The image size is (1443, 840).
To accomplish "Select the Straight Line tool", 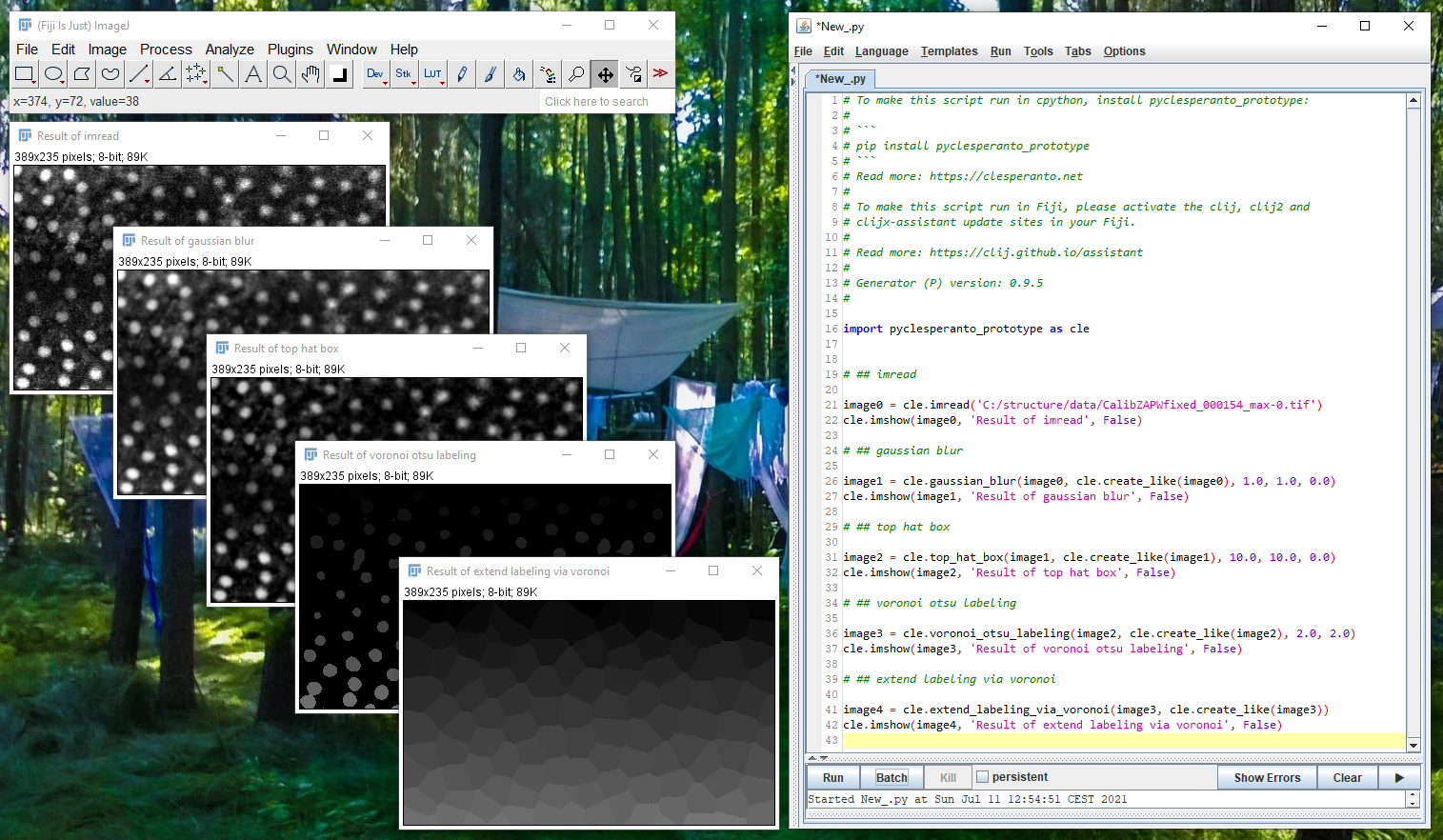I will [x=140, y=73].
